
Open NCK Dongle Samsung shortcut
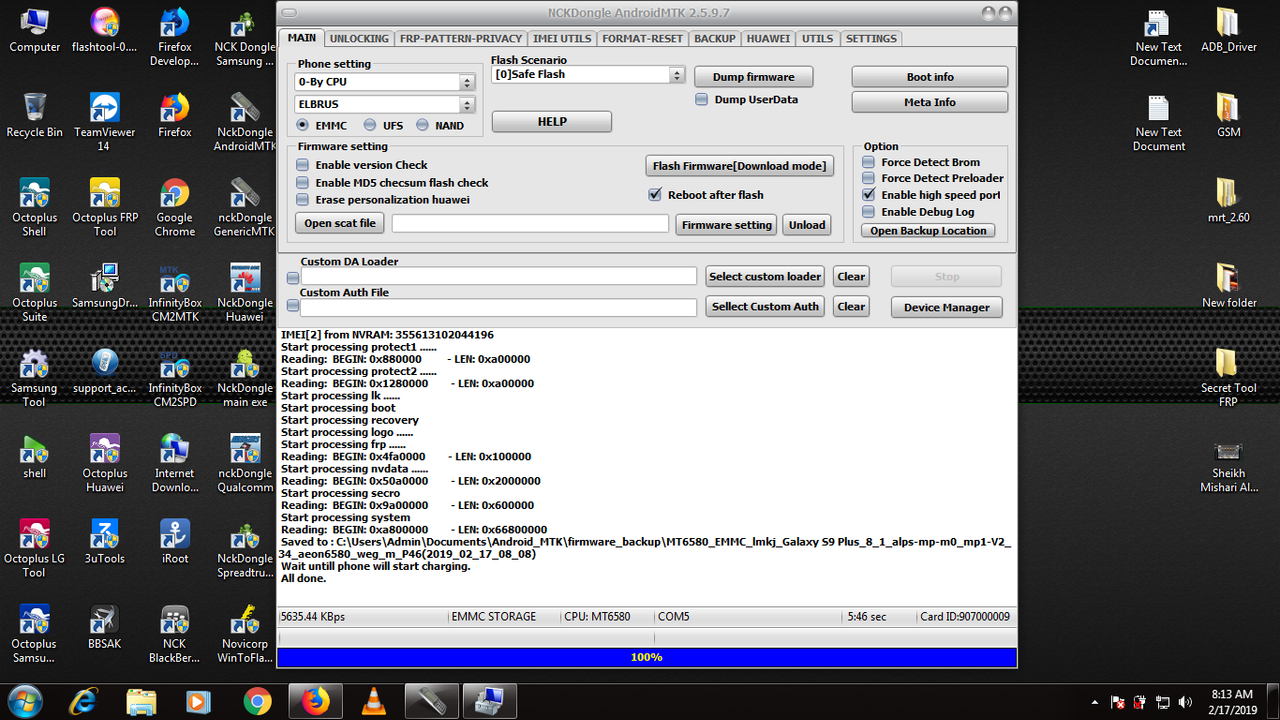coord(245,38)
